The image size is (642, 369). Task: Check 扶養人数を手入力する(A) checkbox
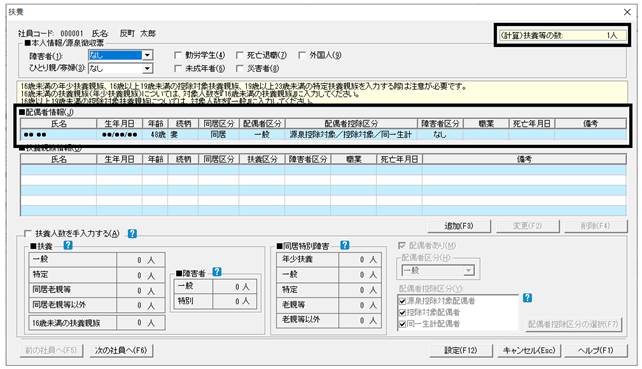point(27,233)
